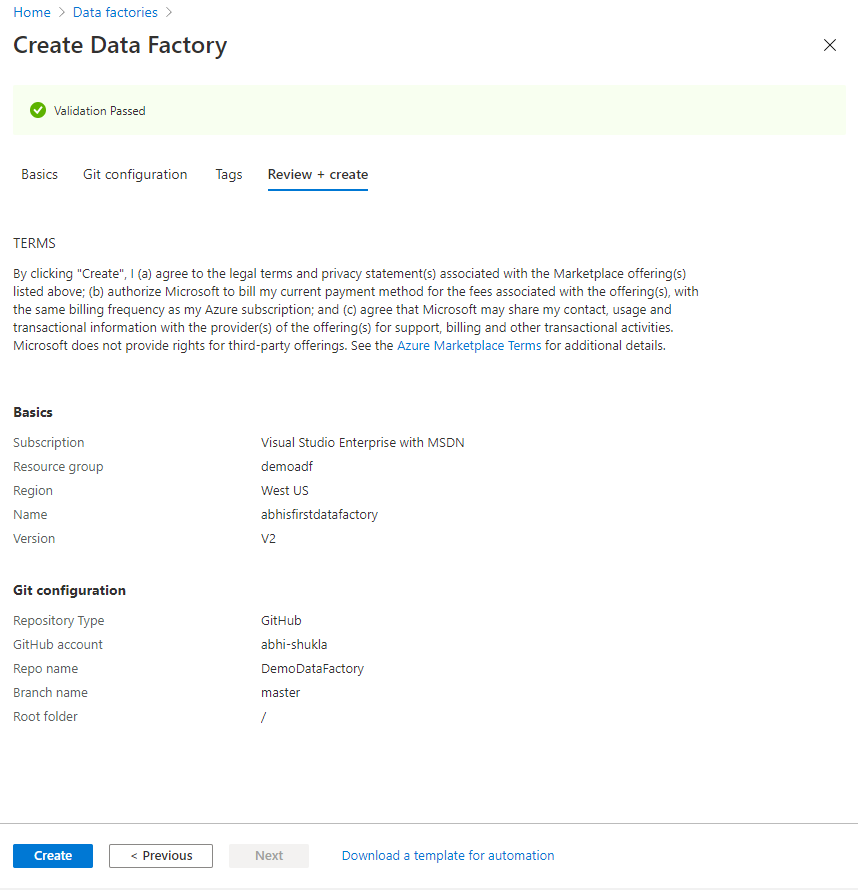Close the Create Data Factory pane

tap(829, 45)
